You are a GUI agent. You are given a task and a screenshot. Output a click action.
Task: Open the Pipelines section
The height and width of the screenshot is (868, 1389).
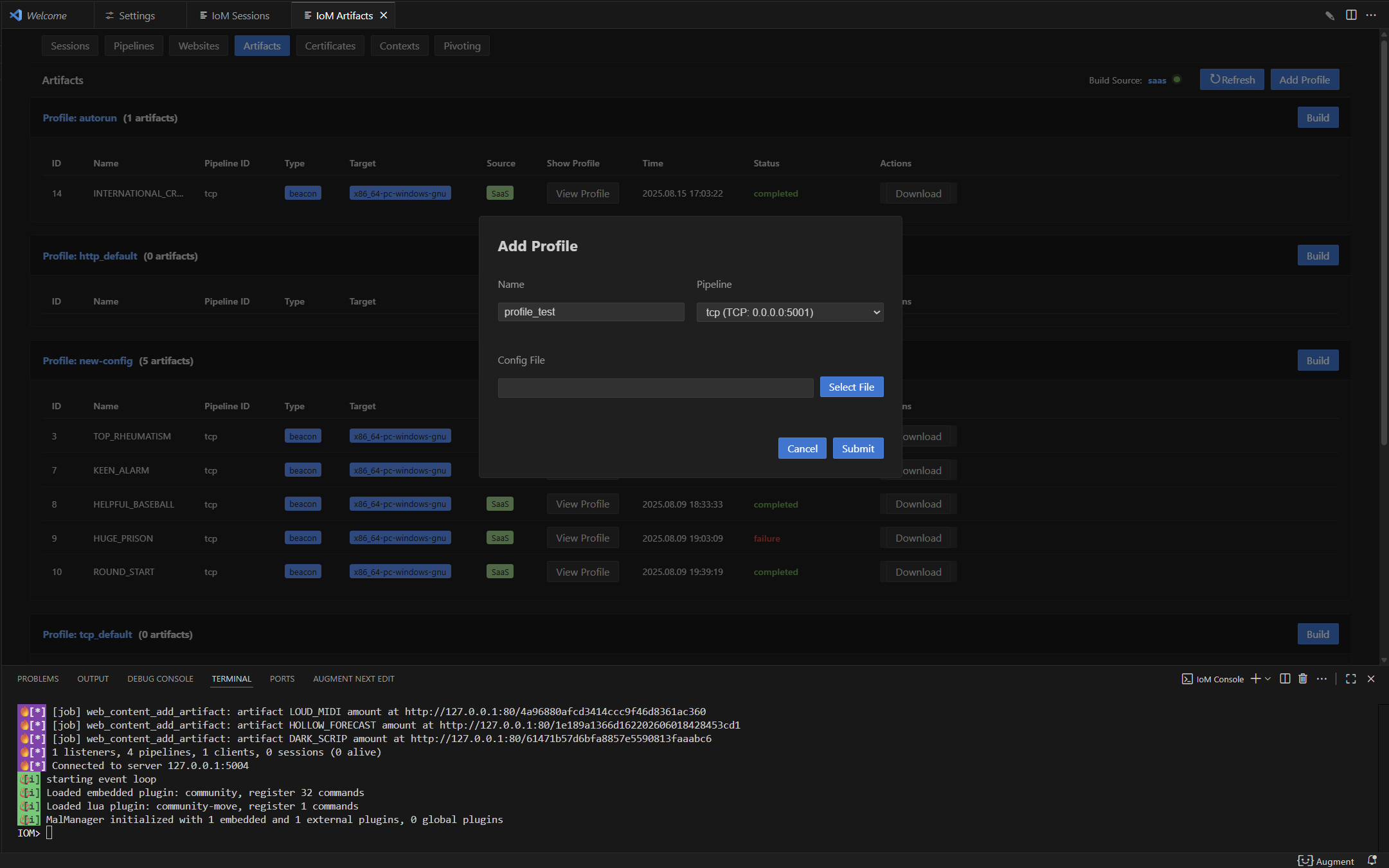point(134,46)
